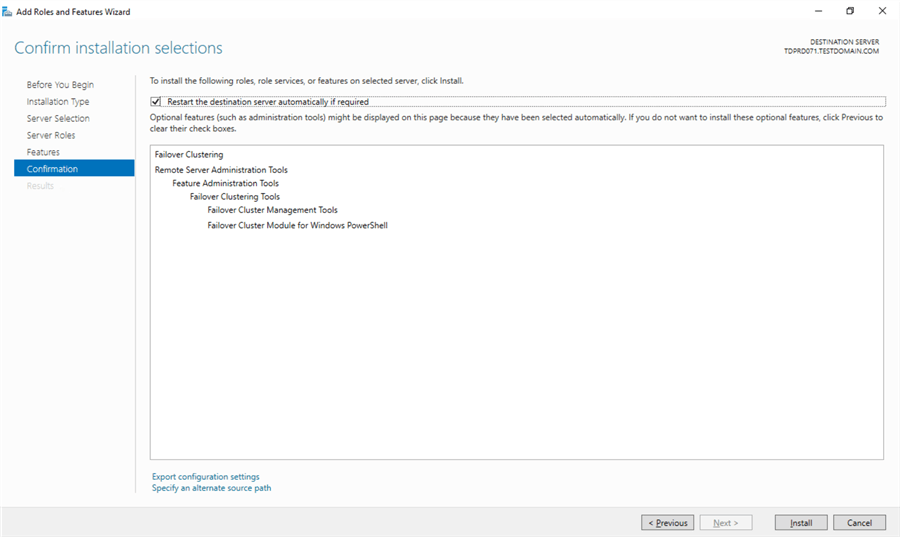Open Specify an alternate source path link
The height and width of the screenshot is (537, 900).
tap(211, 488)
